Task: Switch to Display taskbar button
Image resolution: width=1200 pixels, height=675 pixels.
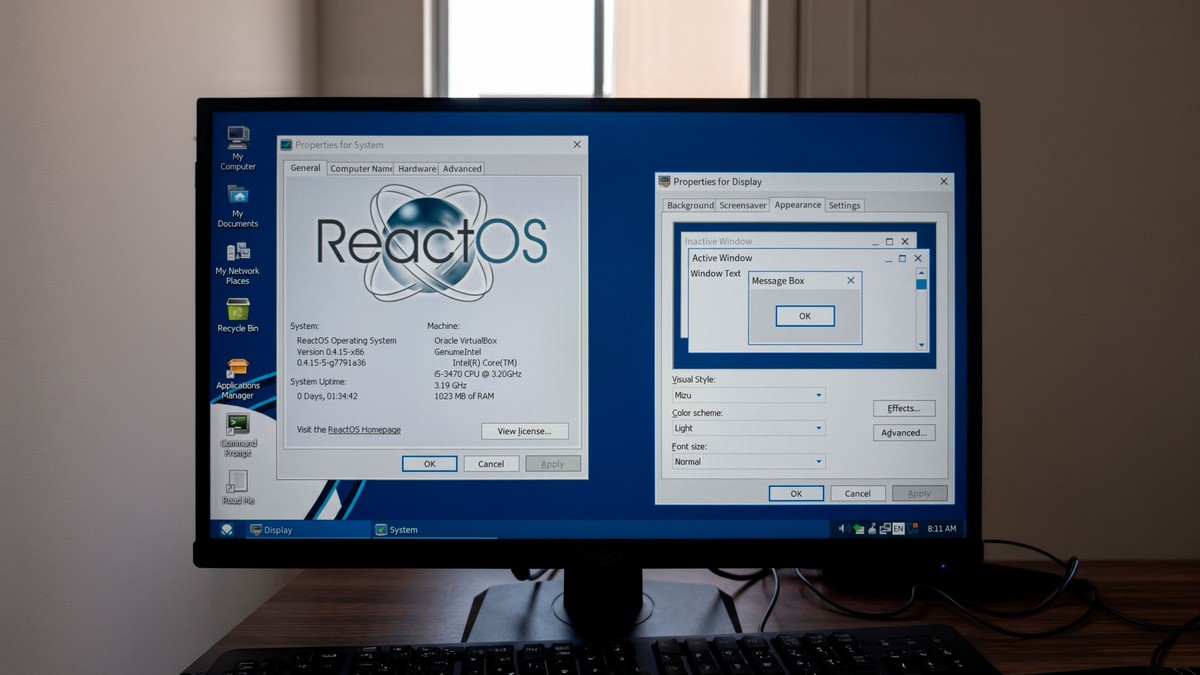Action: point(306,530)
